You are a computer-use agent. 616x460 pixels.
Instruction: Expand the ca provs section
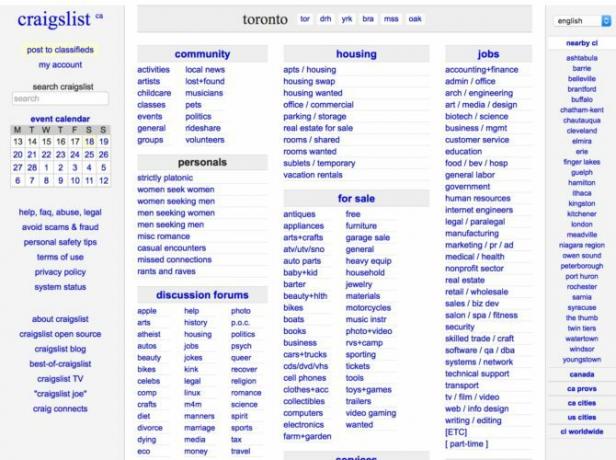[x=581, y=389]
